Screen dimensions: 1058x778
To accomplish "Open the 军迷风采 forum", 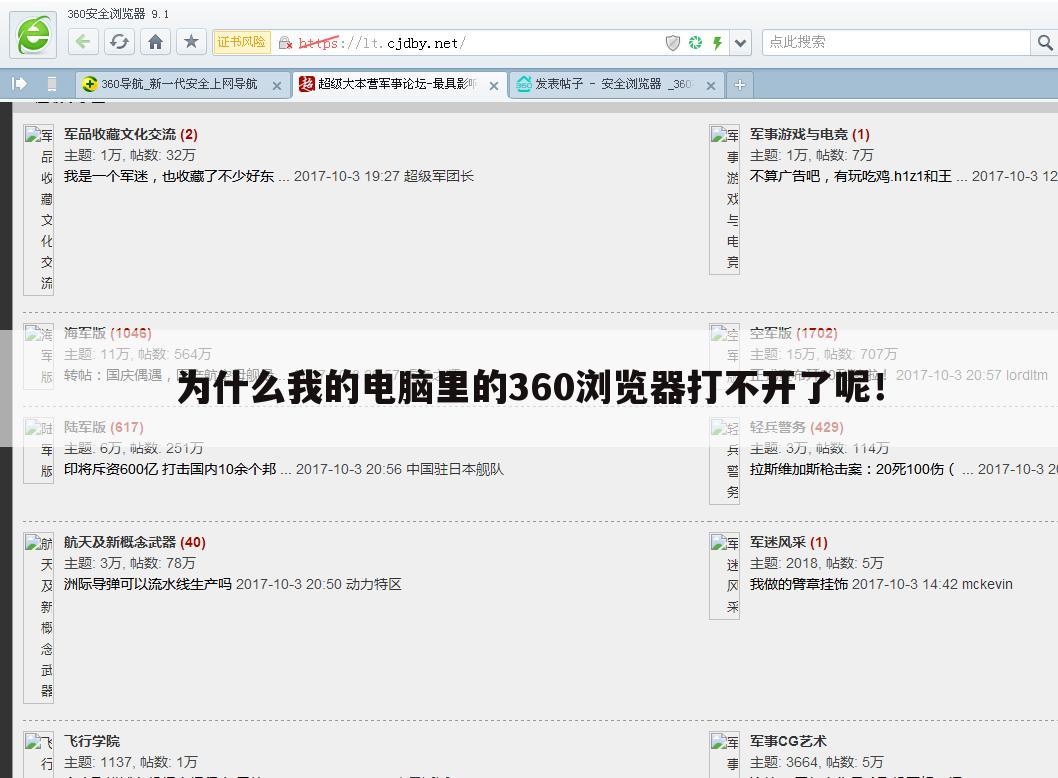I will [778, 542].
